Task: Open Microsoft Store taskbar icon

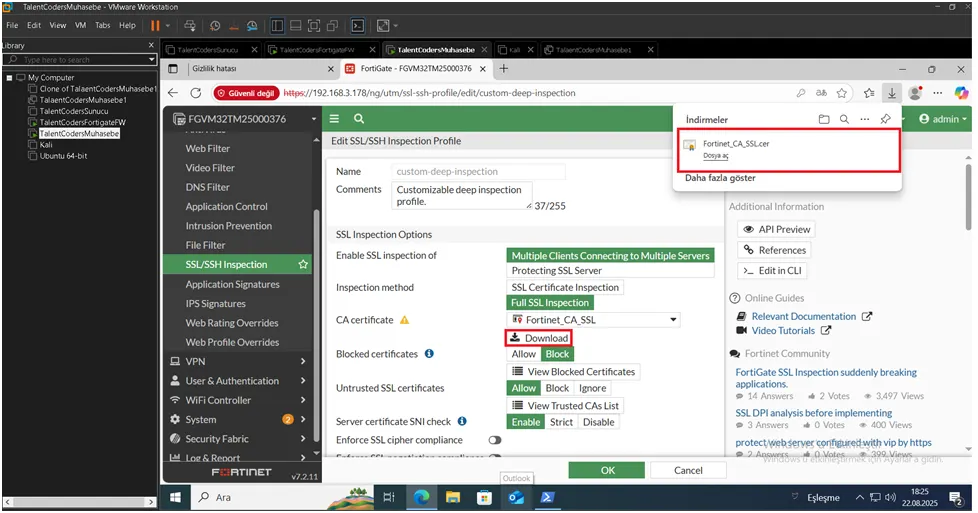Action: pos(484,497)
